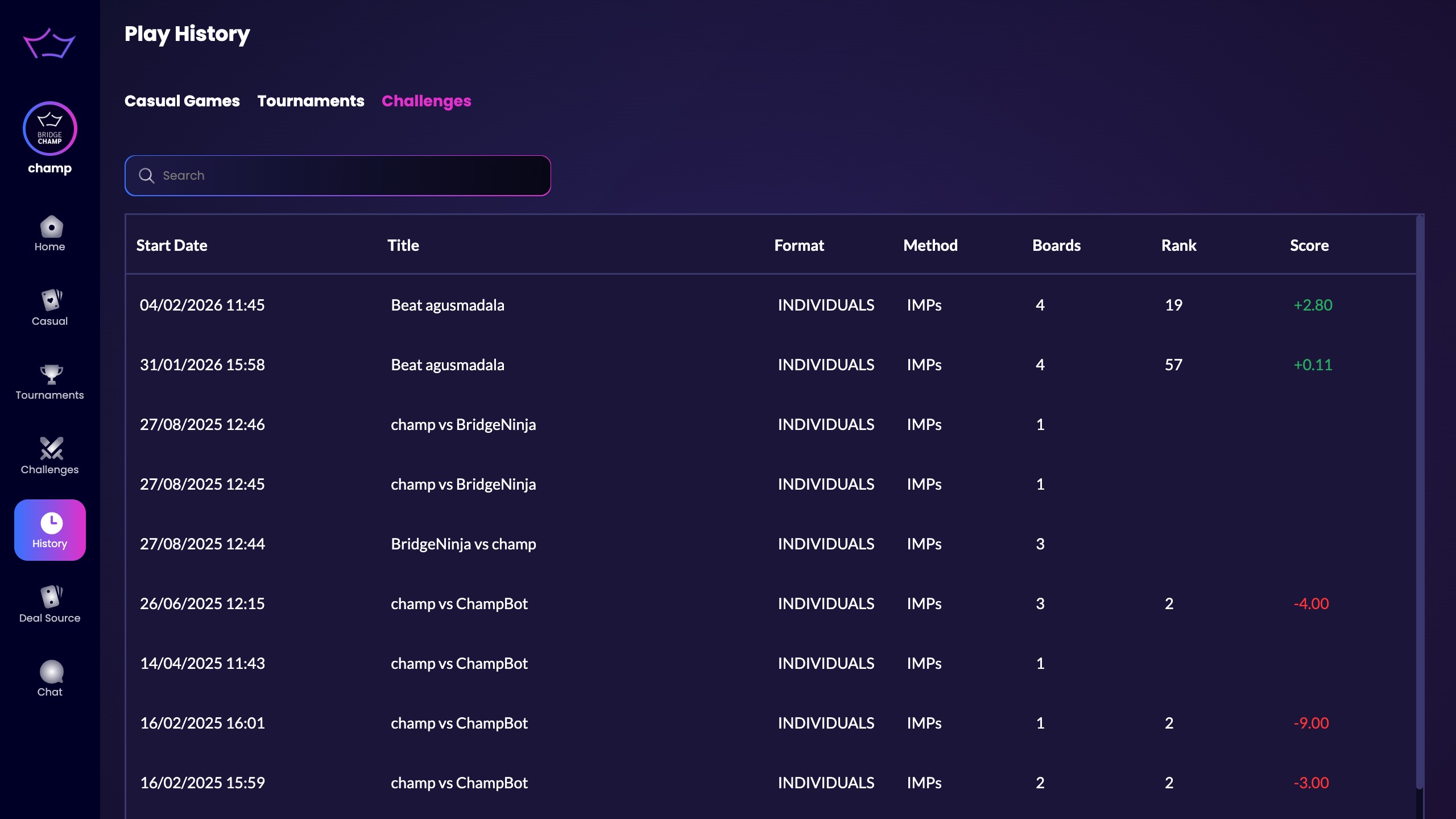Sort the table by Score column

(1309, 245)
